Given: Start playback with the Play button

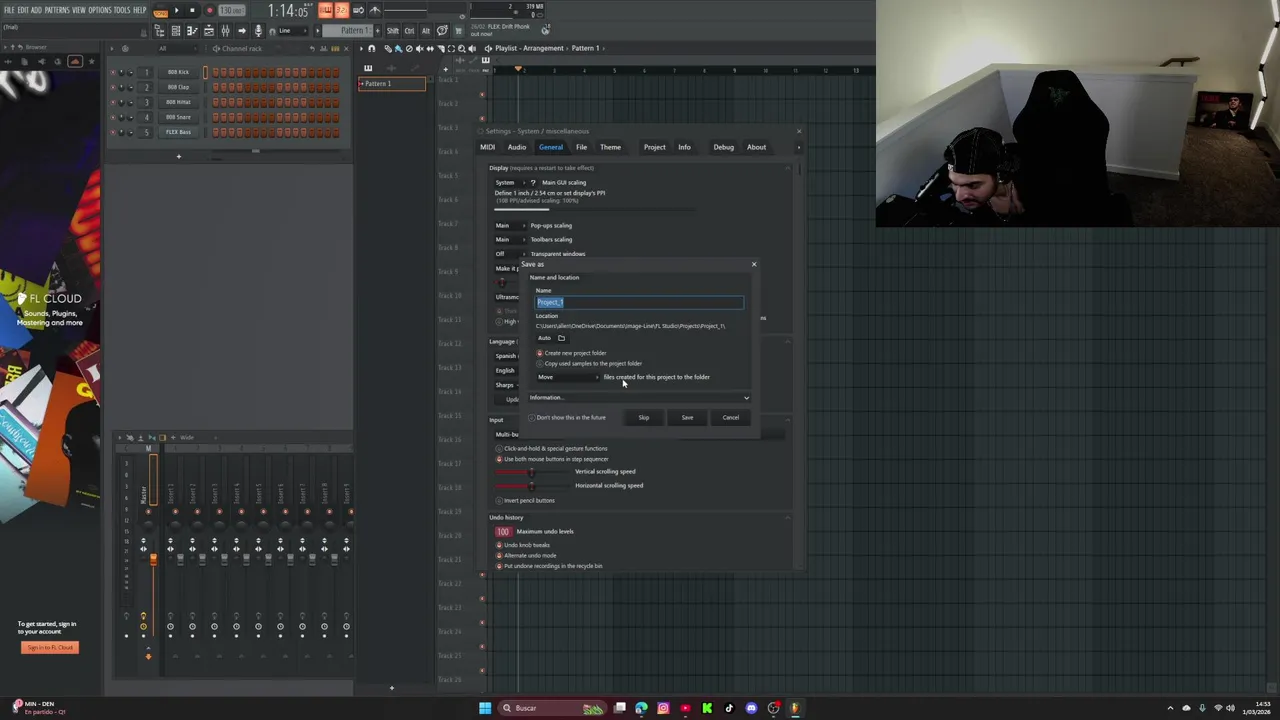Looking at the screenshot, I should point(177,10).
